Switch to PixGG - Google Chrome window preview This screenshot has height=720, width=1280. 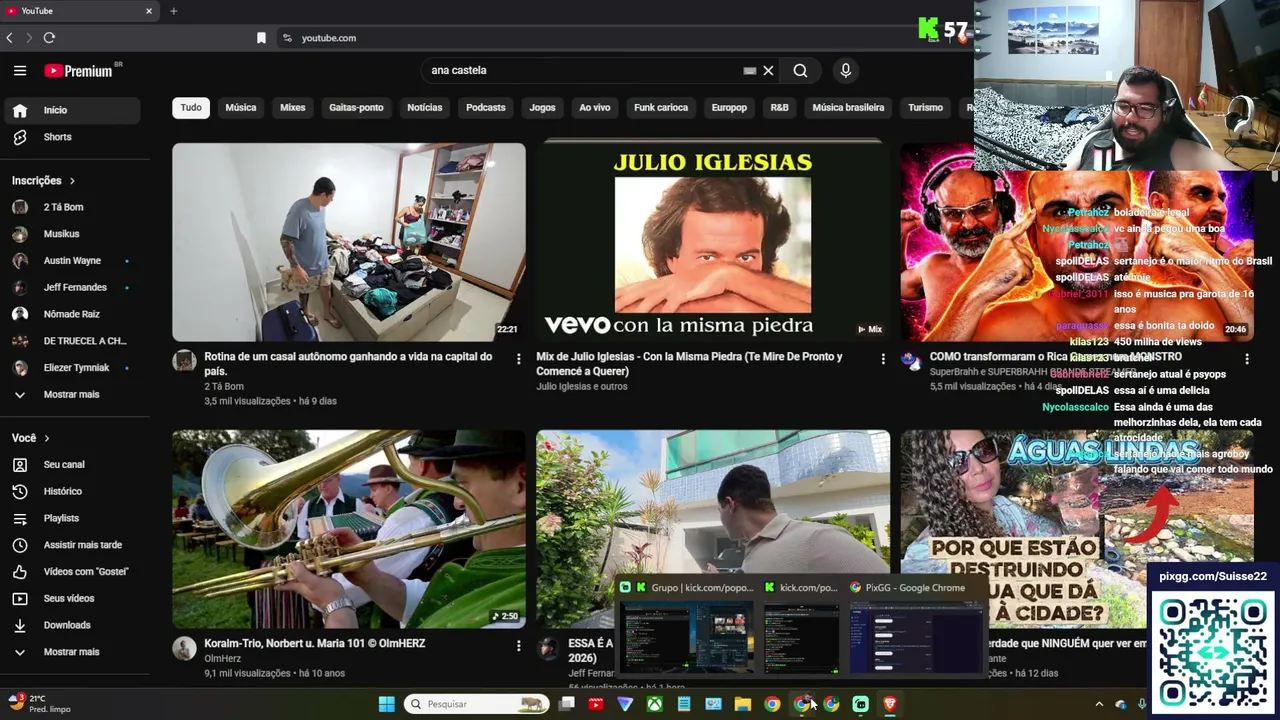point(916,629)
